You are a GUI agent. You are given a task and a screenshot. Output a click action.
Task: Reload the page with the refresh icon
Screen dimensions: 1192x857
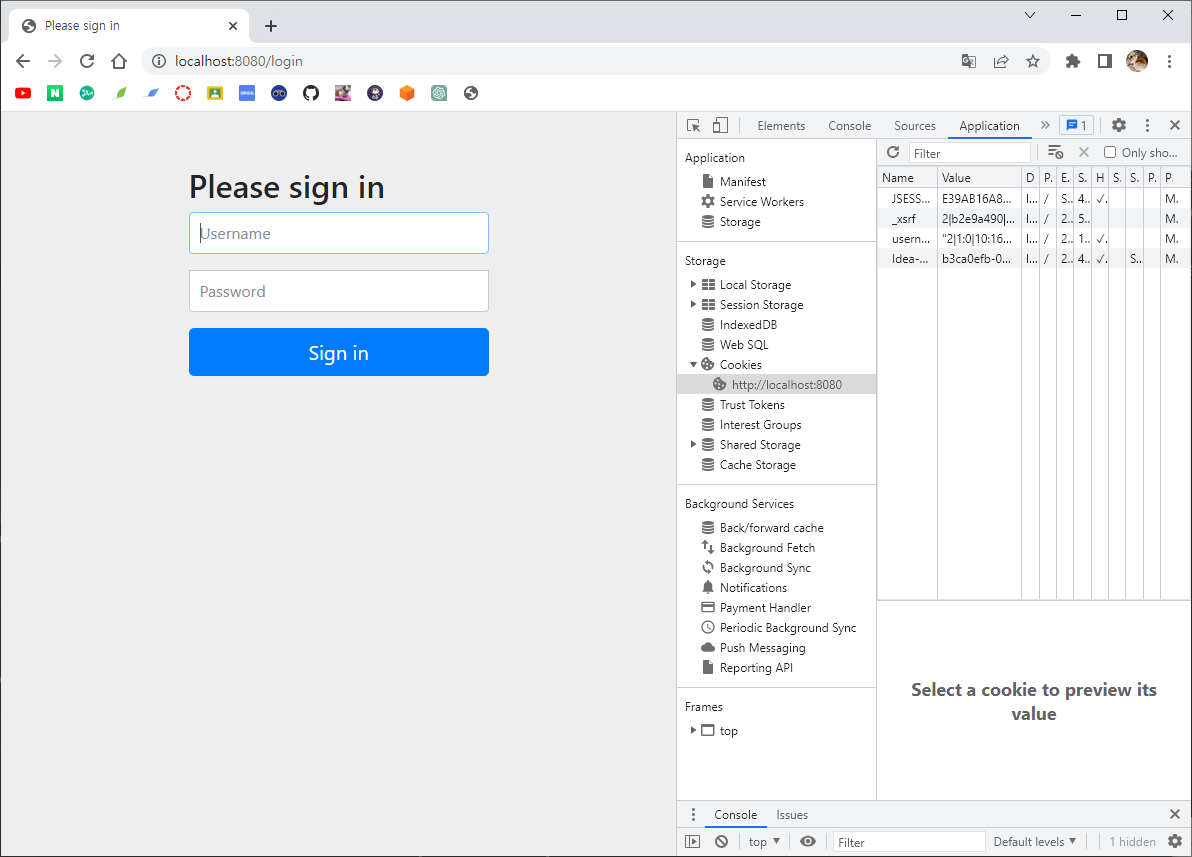coord(87,61)
